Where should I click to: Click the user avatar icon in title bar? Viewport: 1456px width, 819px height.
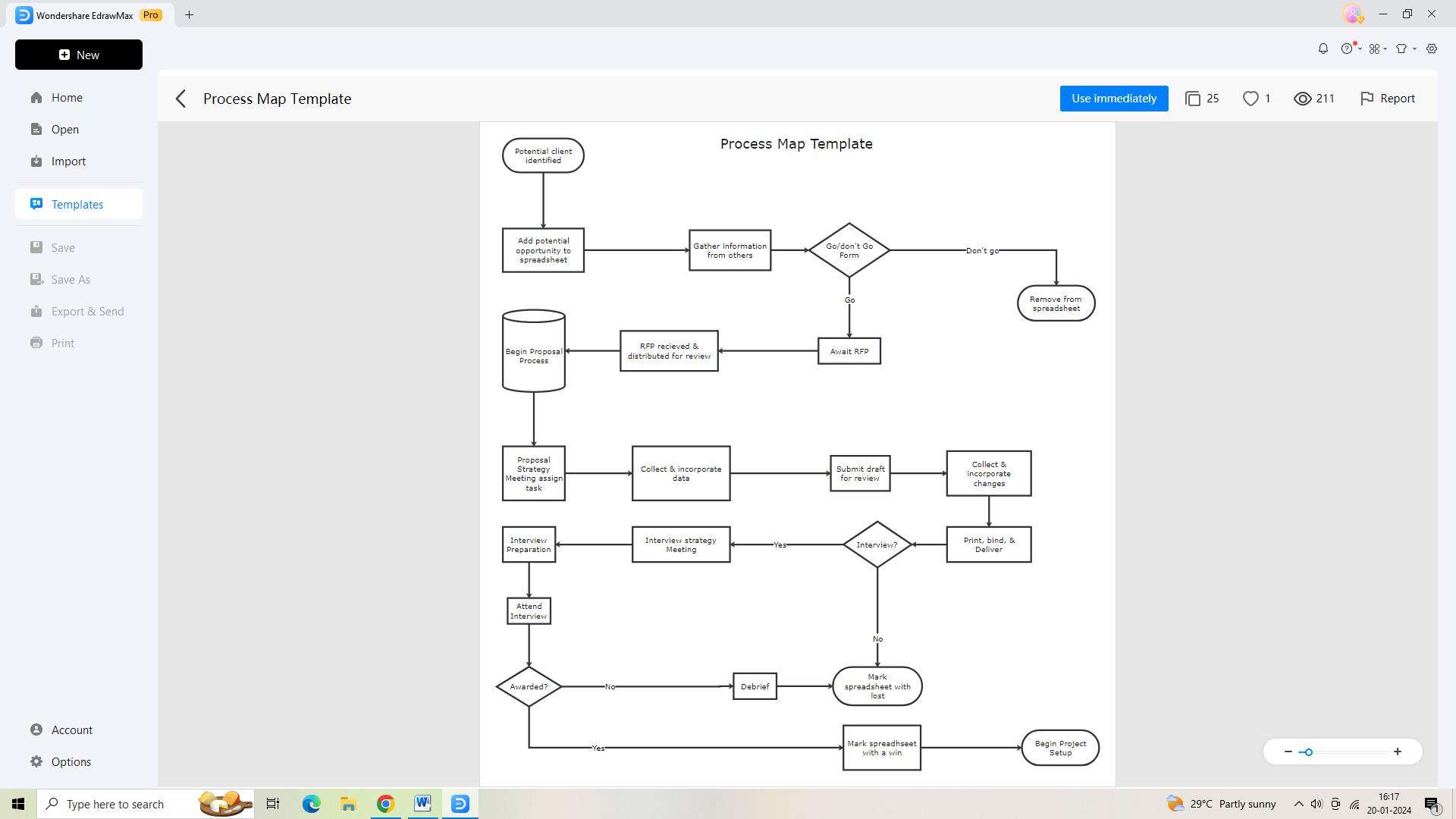click(1353, 14)
